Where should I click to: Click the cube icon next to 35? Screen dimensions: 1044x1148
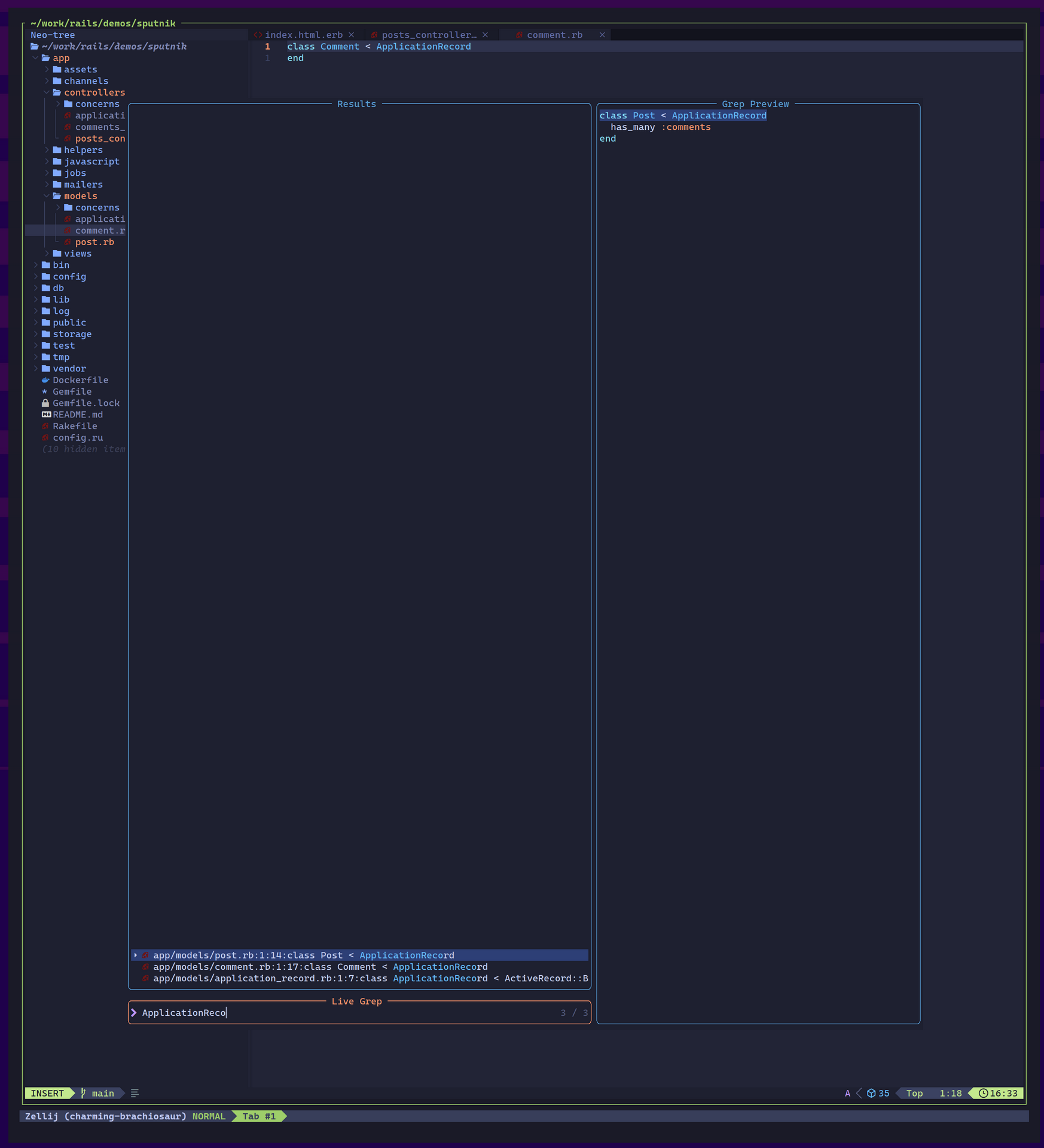[871, 1093]
